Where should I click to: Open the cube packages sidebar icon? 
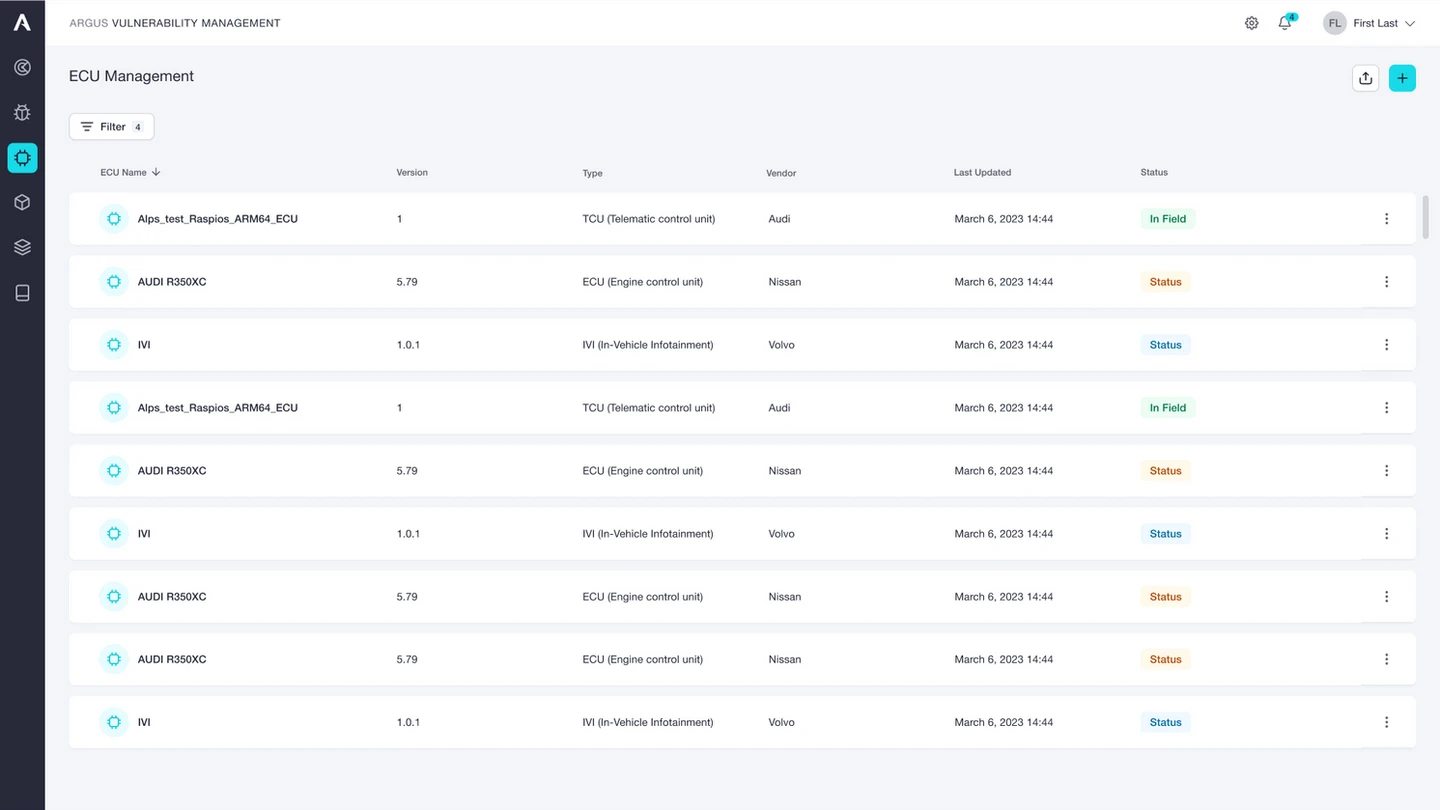tap(22, 202)
